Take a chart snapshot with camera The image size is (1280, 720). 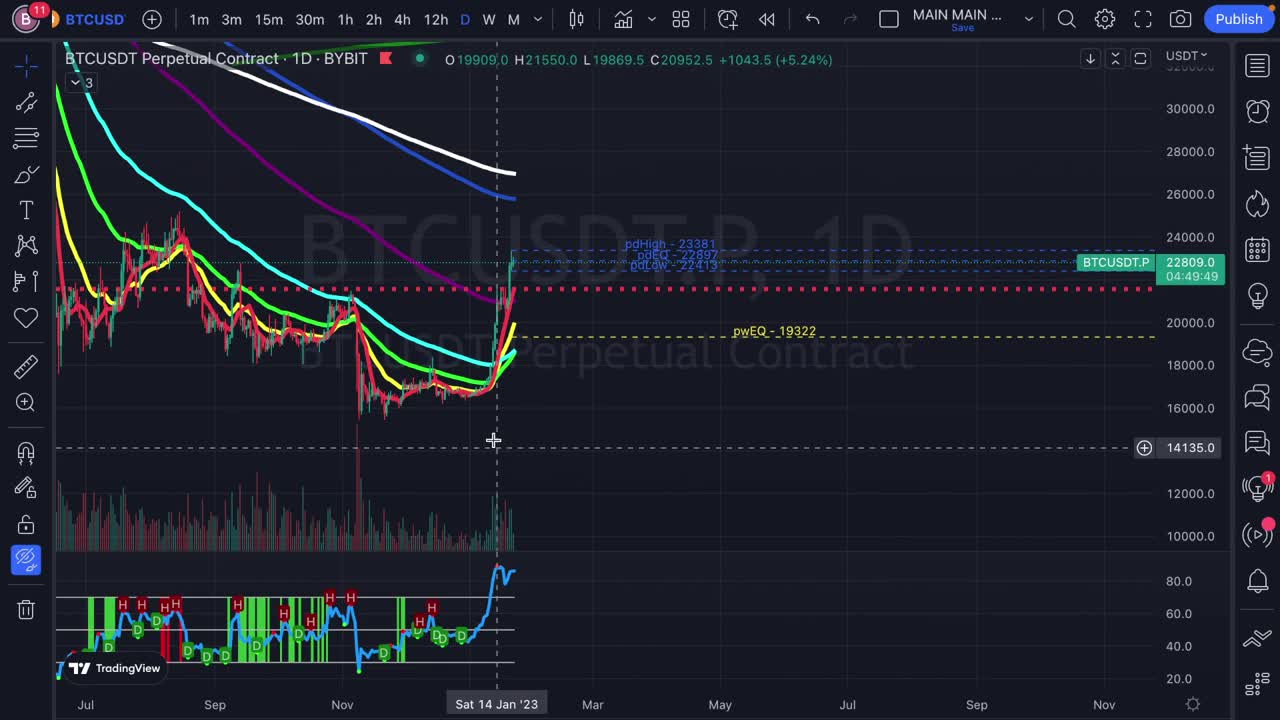coord(1181,19)
